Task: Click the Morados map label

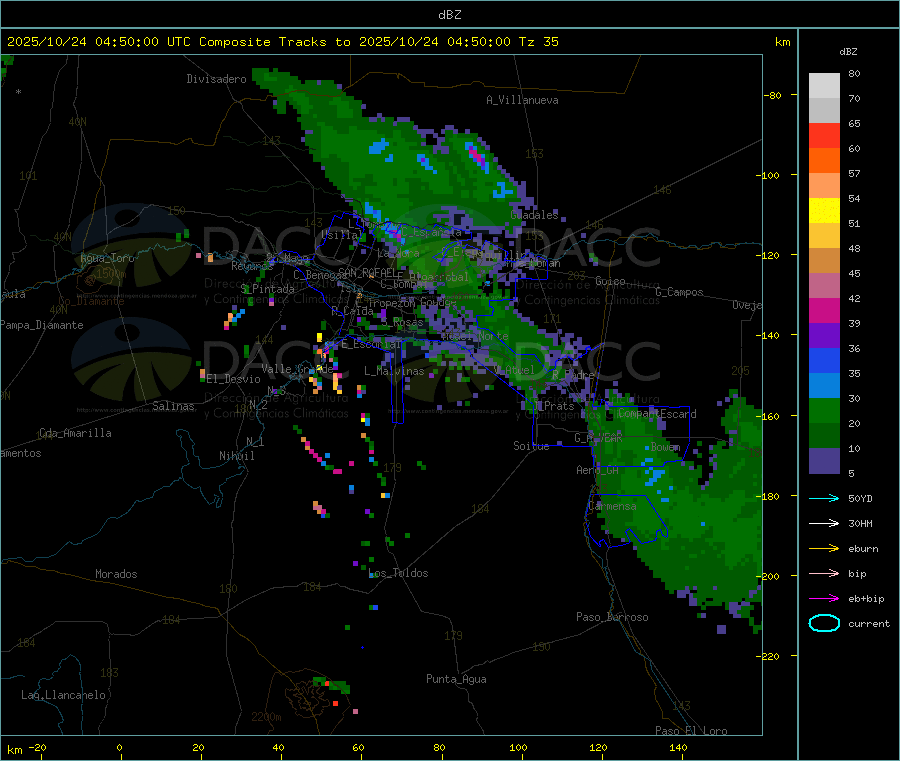Action: click(117, 574)
